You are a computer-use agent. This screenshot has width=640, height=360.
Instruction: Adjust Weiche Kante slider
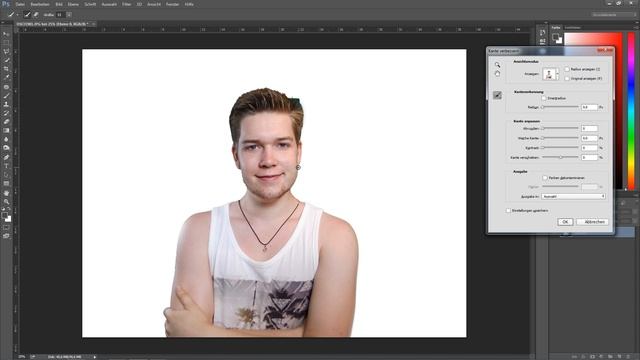[x=560, y=138]
